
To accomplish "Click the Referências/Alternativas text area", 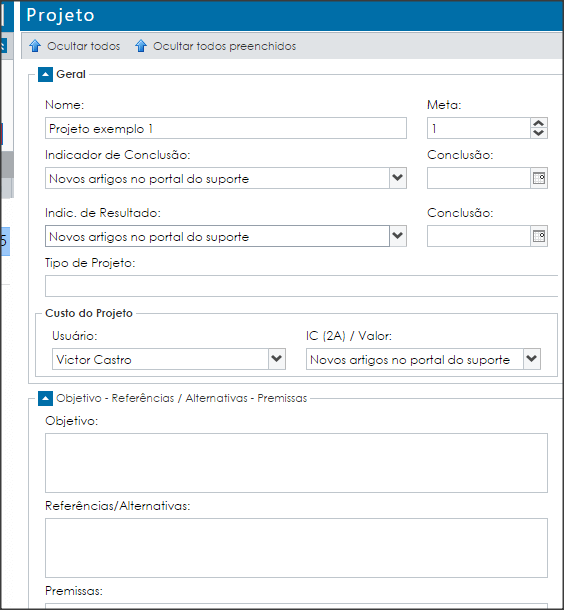I will point(296,548).
